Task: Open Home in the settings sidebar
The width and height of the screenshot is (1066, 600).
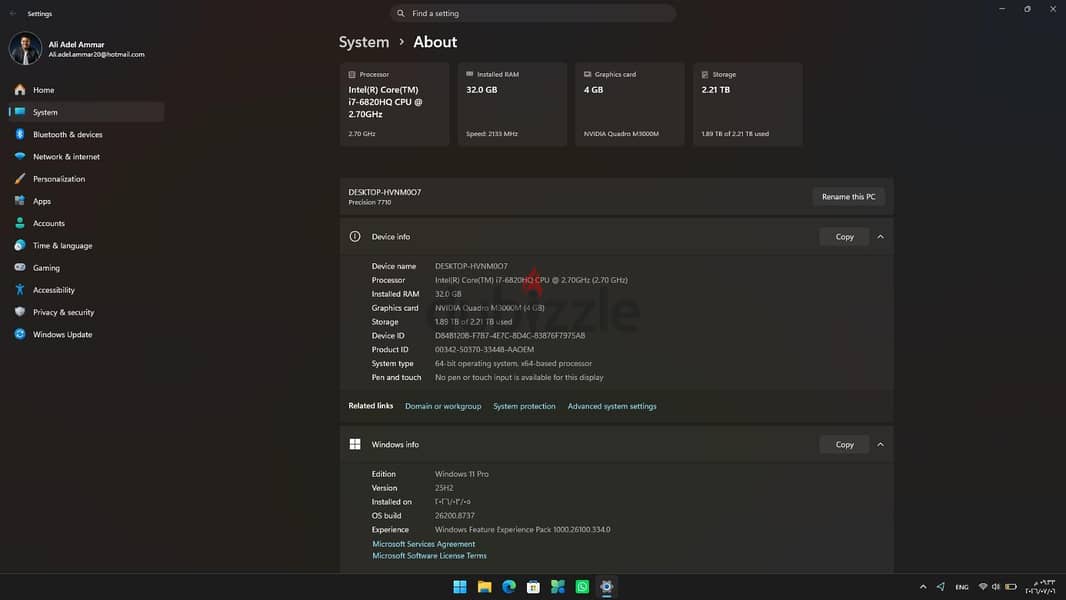Action: click(86, 90)
